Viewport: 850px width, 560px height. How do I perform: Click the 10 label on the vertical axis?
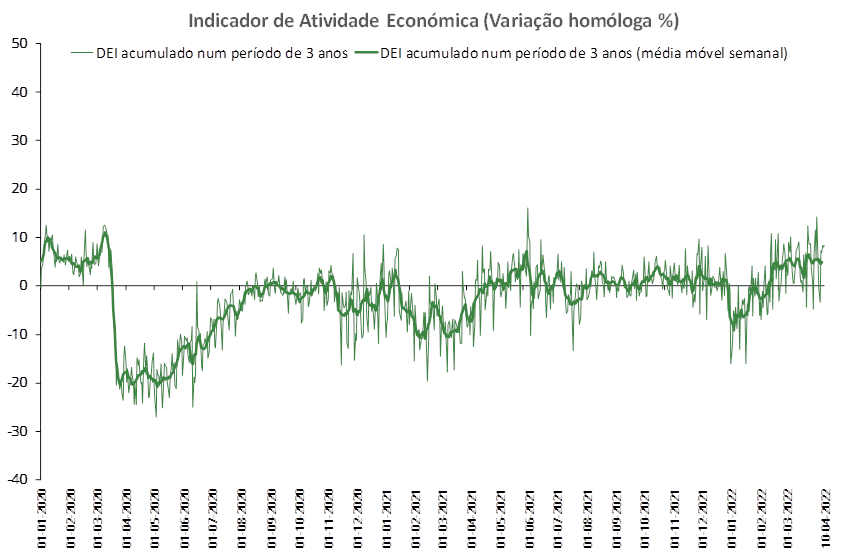click(x=20, y=237)
